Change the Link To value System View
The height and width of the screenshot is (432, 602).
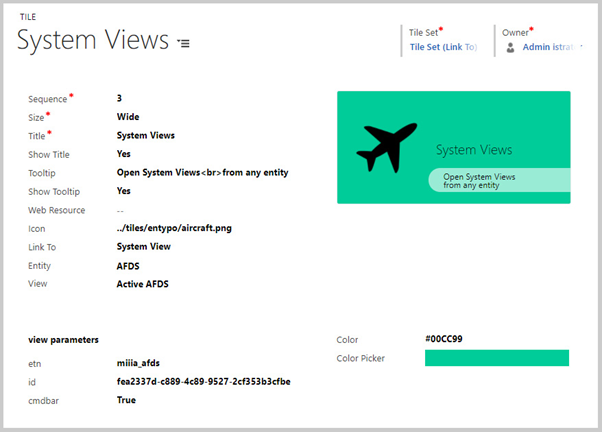point(144,247)
